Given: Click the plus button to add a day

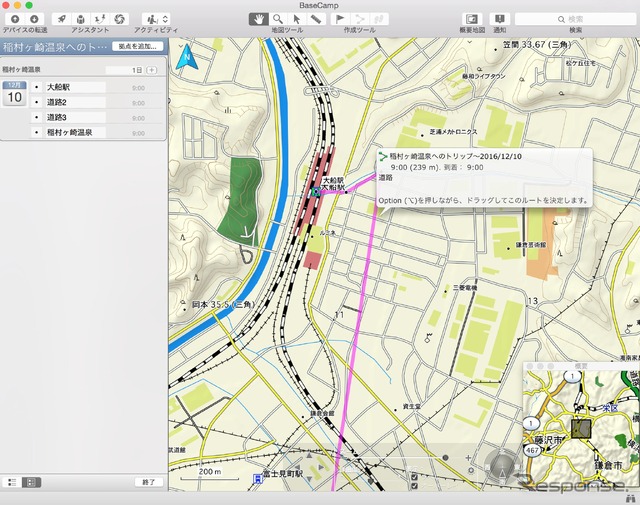Looking at the screenshot, I should tap(151, 70).
